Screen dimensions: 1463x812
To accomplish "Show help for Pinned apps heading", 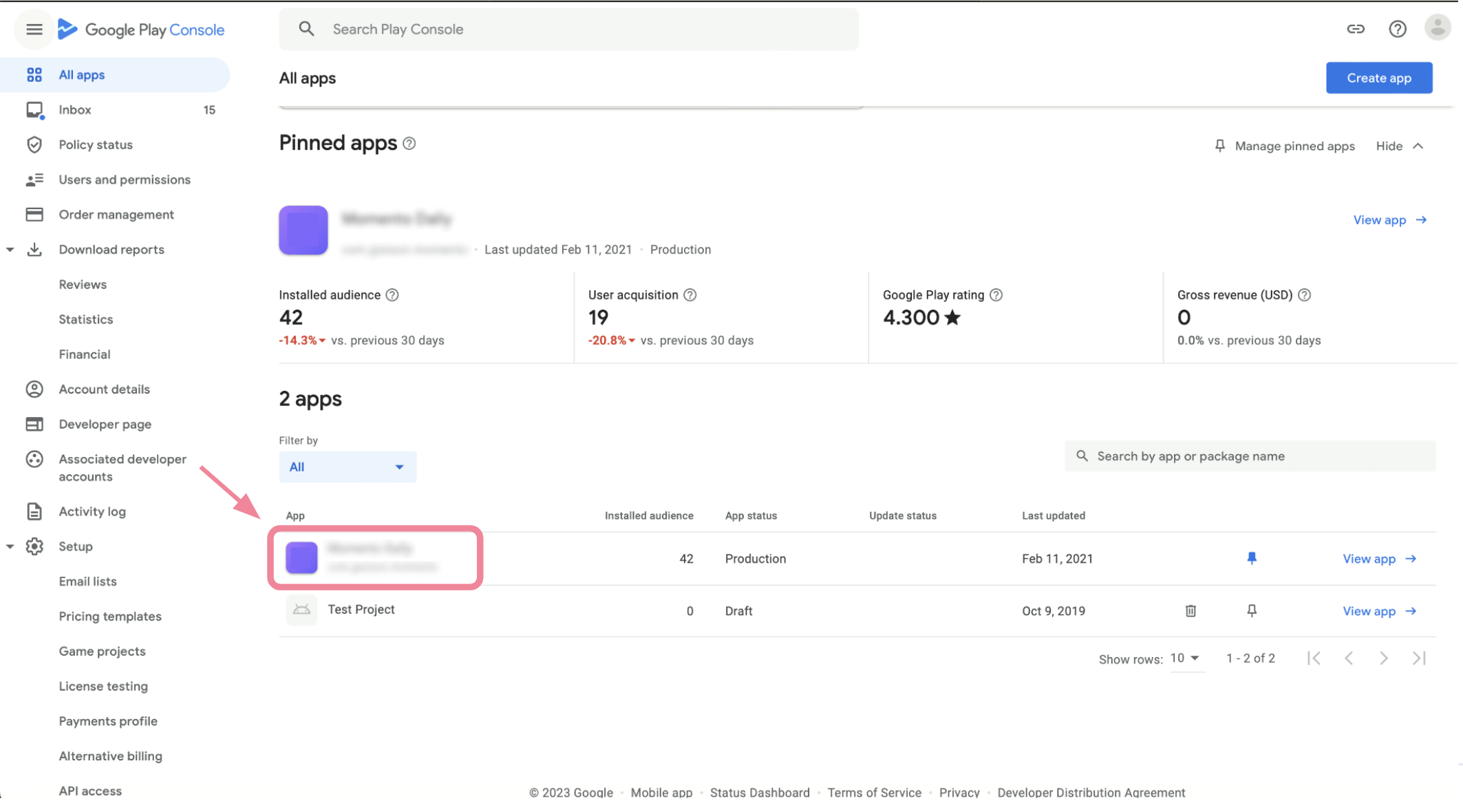I will pos(409,143).
